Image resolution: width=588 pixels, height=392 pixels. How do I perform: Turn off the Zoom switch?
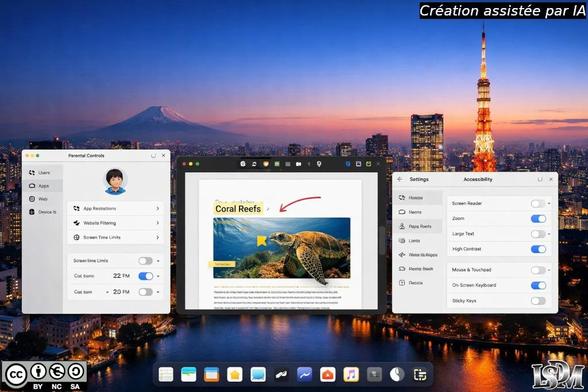(x=538, y=219)
